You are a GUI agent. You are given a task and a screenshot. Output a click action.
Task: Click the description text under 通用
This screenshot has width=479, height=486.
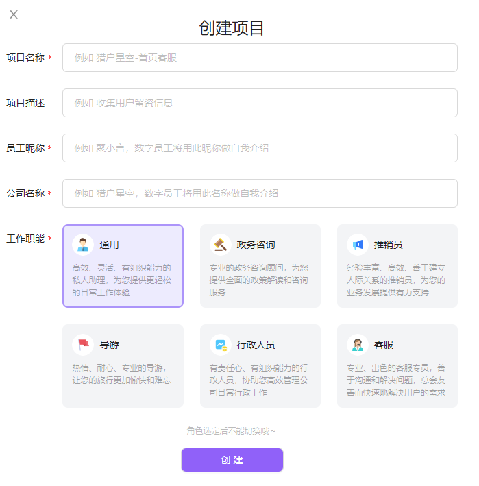(122, 280)
